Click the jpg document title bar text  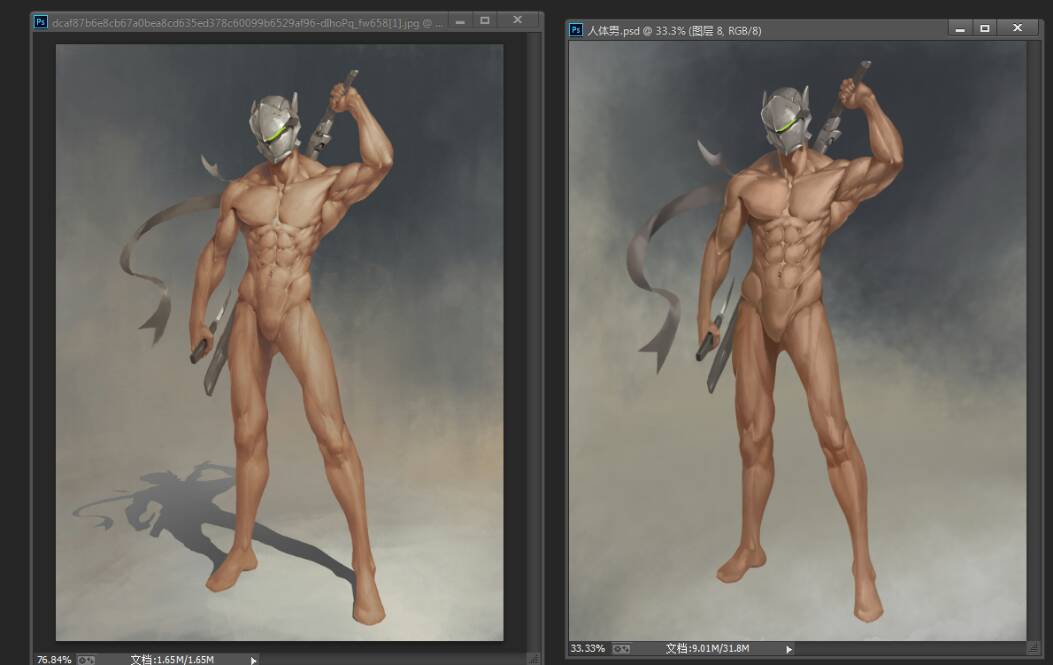(x=247, y=23)
